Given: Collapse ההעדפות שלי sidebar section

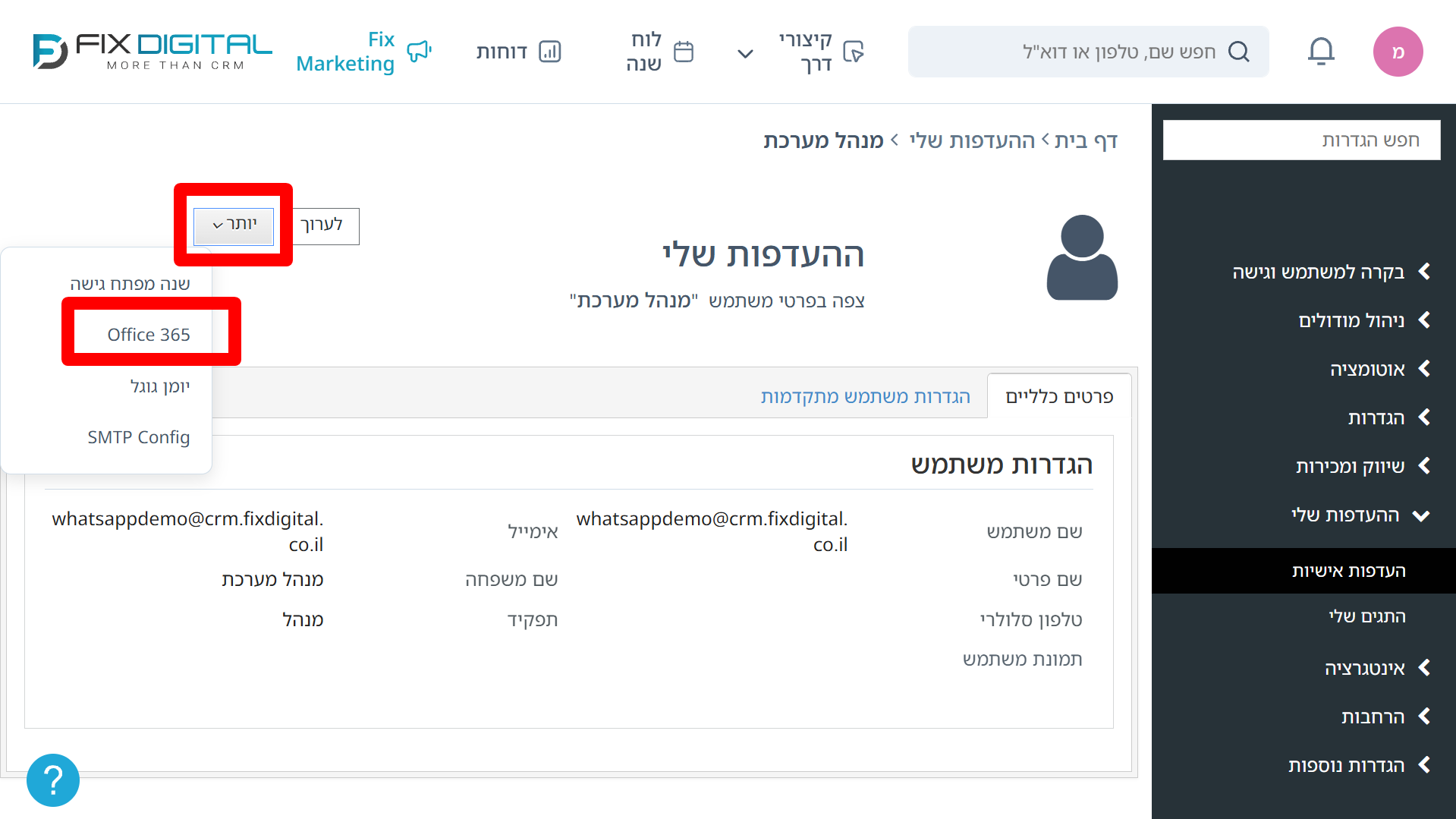Looking at the screenshot, I should (1360, 515).
